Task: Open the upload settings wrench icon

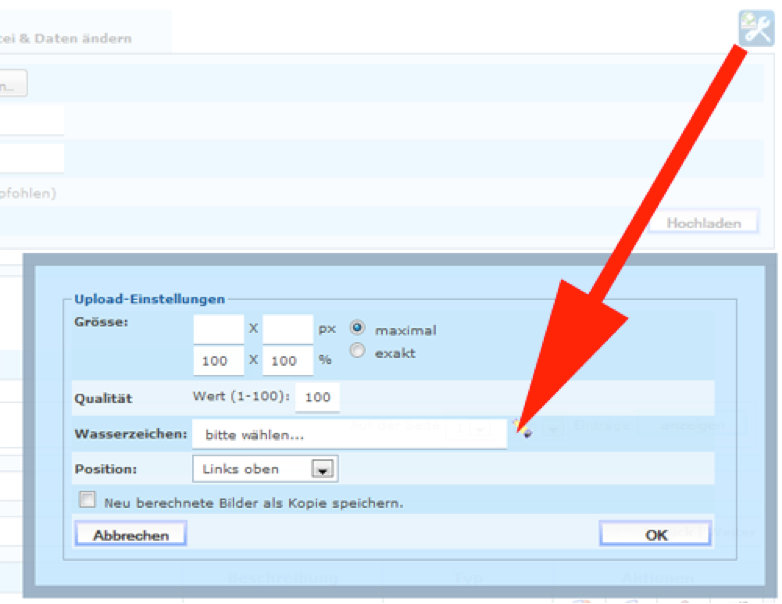Action: pos(756,27)
